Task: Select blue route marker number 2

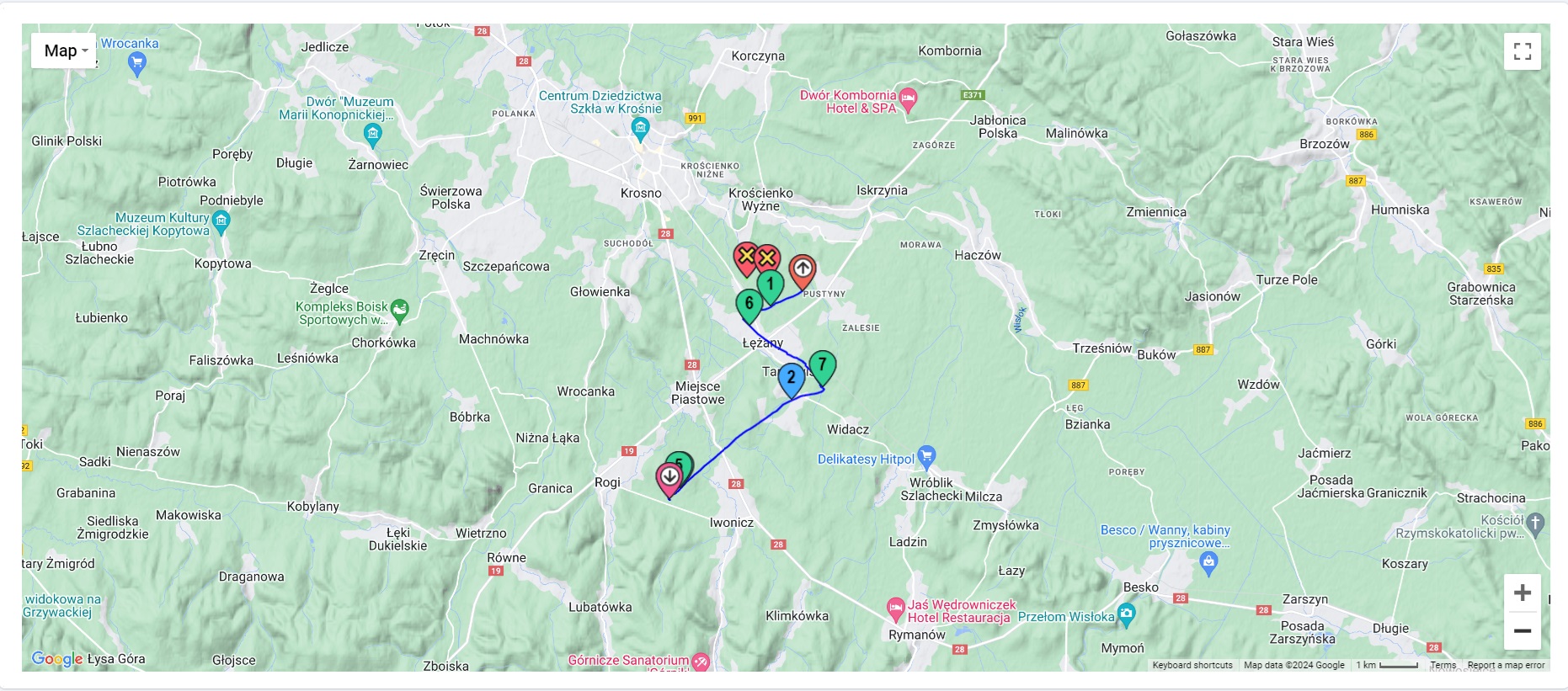Action: click(x=791, y=380)
